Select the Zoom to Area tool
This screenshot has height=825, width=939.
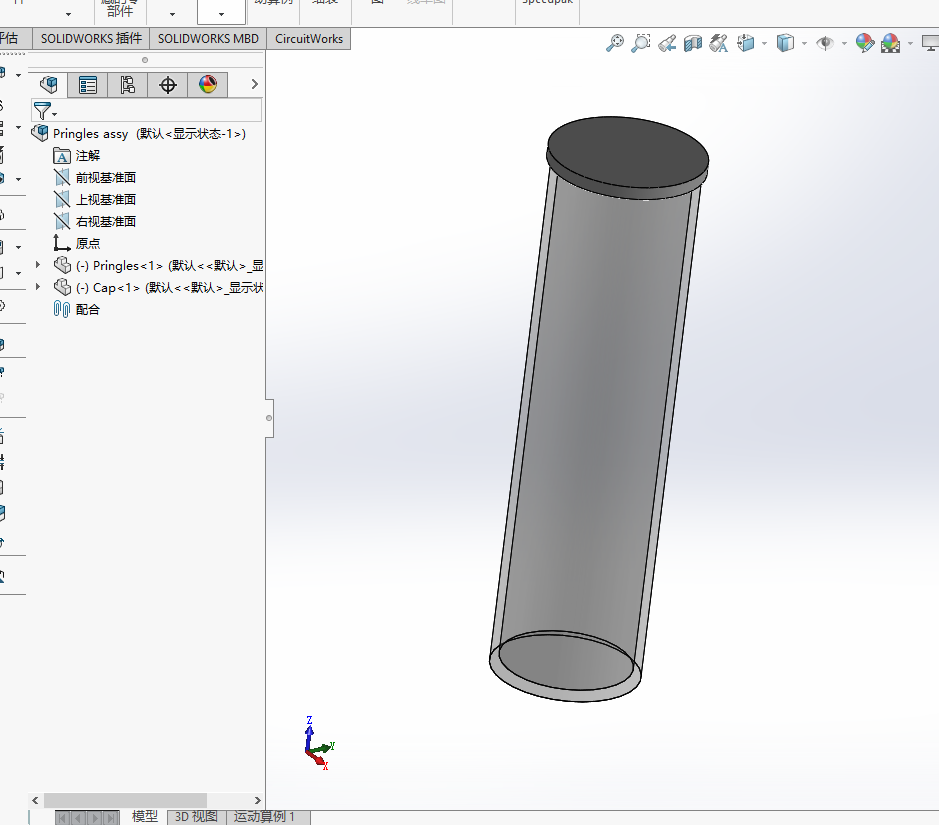[640, 43]
